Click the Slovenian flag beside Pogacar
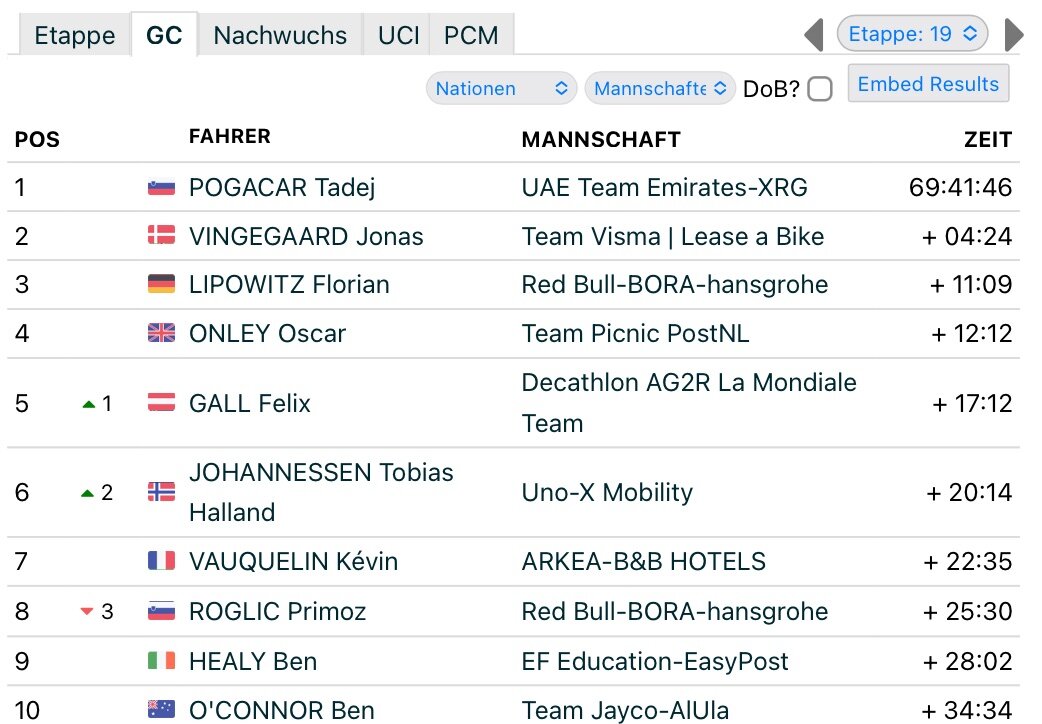 (161, 188)
